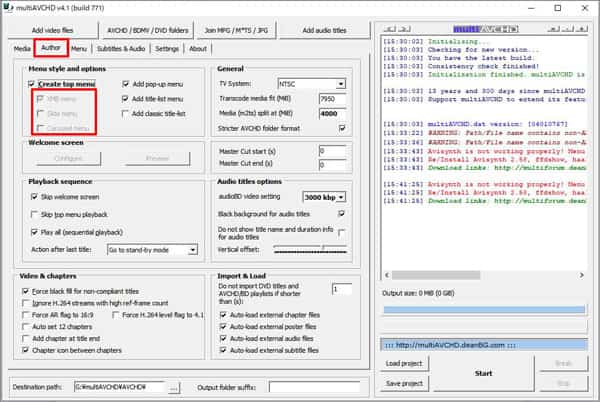This screenshot has width=600, height=402.
Task: Go to the Settings tab
Action: point(167,48)
